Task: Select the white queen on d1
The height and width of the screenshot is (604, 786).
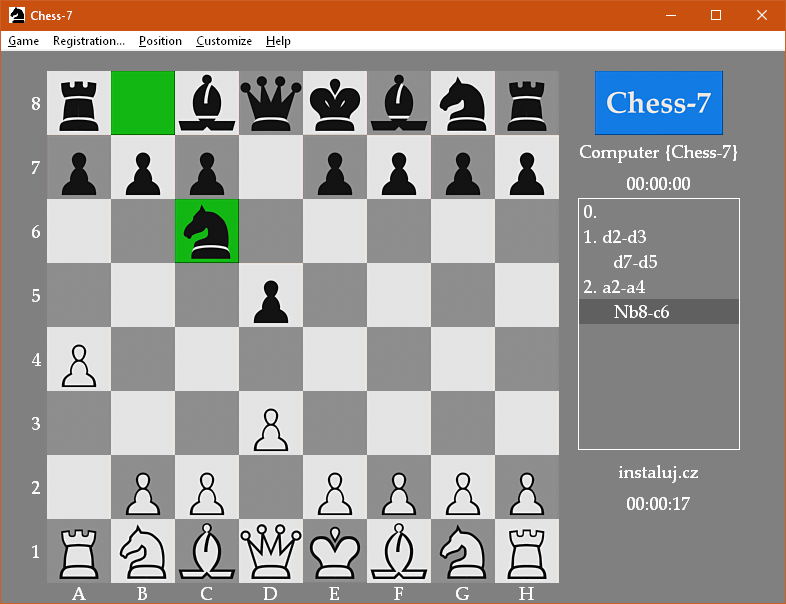Action: coord(271,551)
